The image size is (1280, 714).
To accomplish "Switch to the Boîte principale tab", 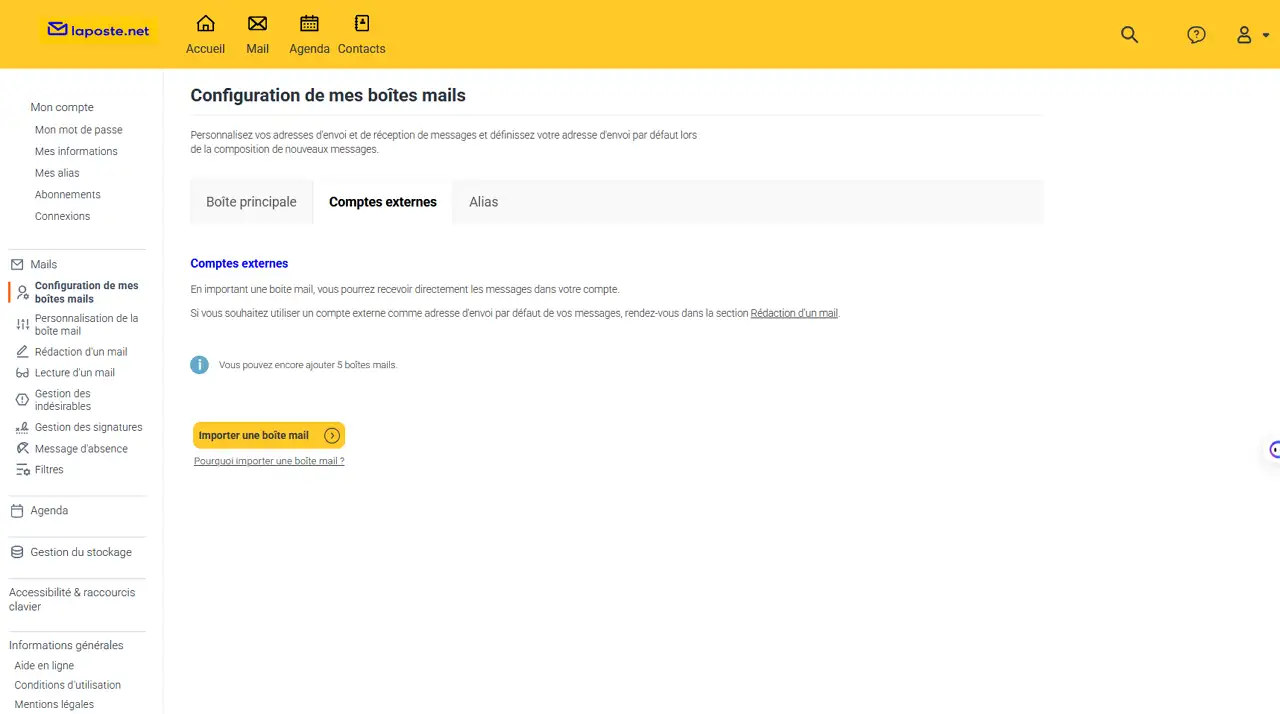I will tap(251, 202).
